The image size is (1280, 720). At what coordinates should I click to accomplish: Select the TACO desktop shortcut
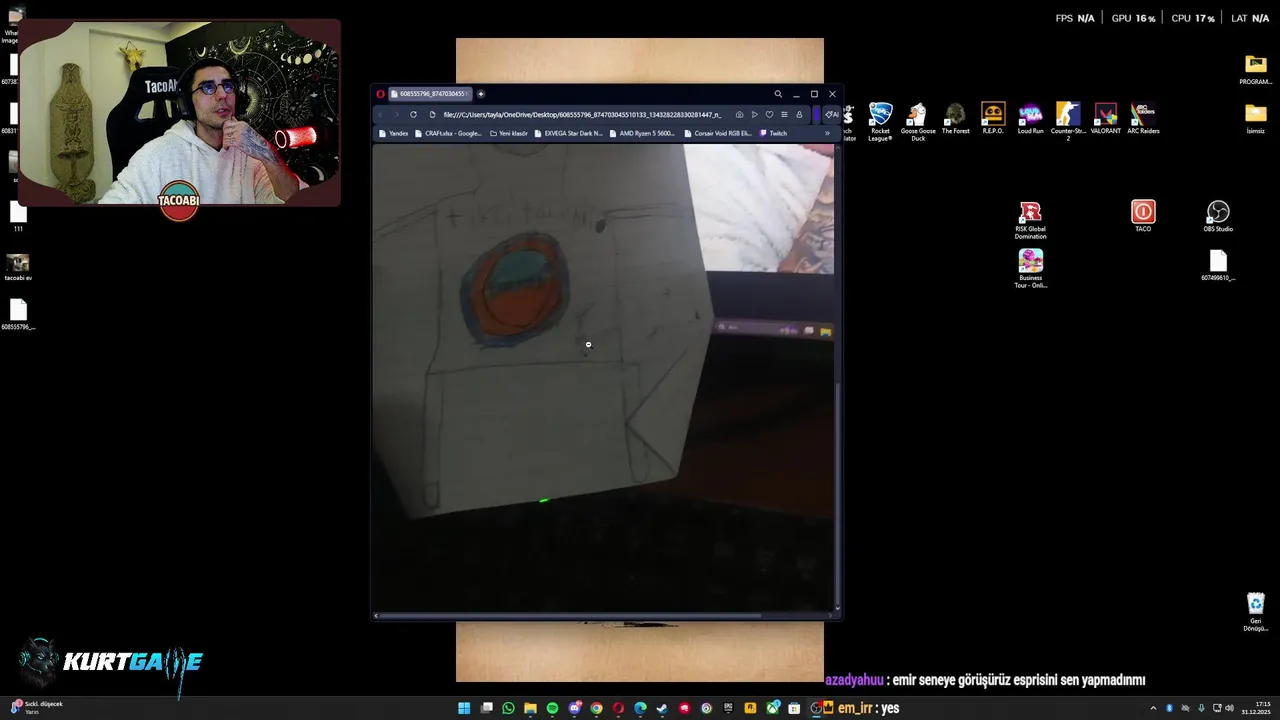click(x=1143, y=216)
